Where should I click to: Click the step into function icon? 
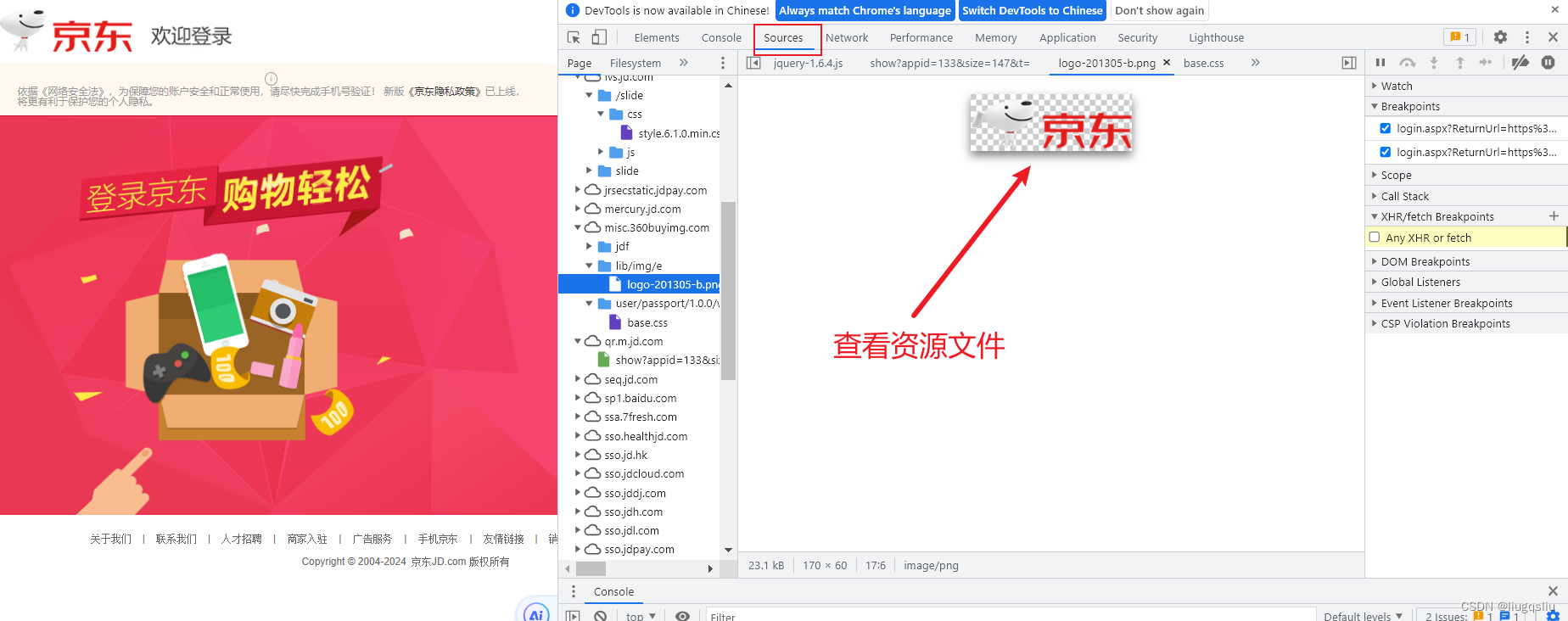pyautogui.click(x=1434, y=63)
